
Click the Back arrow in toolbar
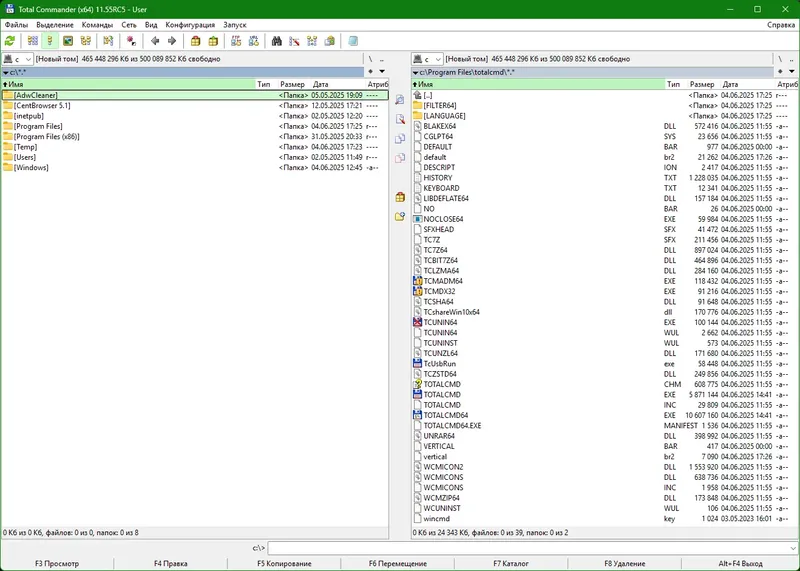click(x=155, y=41)
